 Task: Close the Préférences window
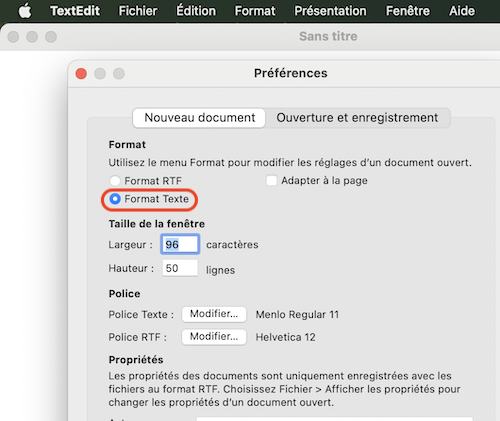81,73
